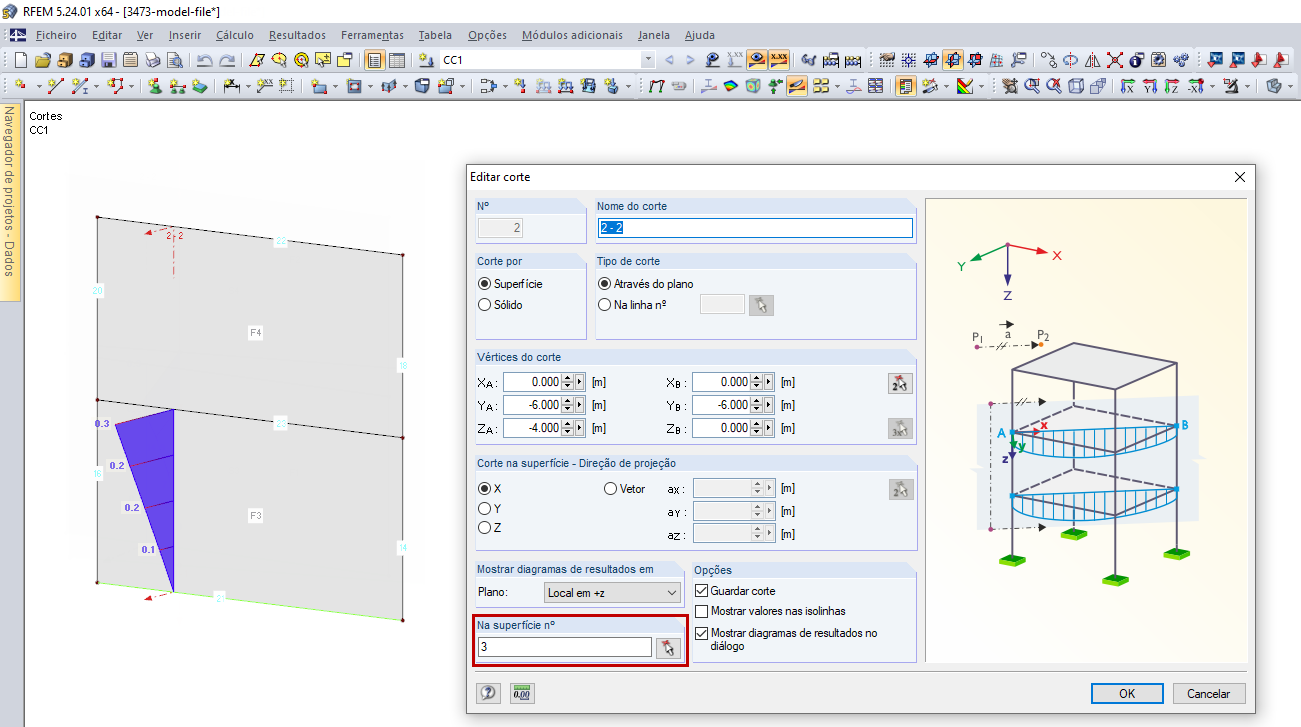Open the Módulos adicionais menu

(x=571, y=35)
